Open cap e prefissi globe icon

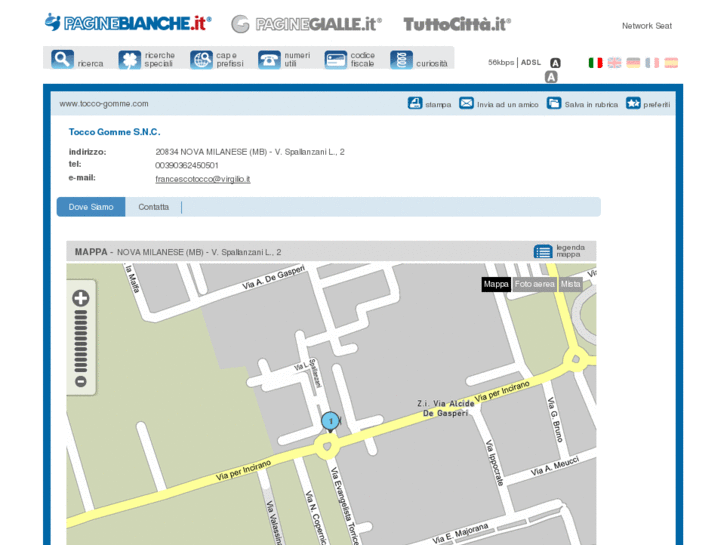click(x=201, y=60)
